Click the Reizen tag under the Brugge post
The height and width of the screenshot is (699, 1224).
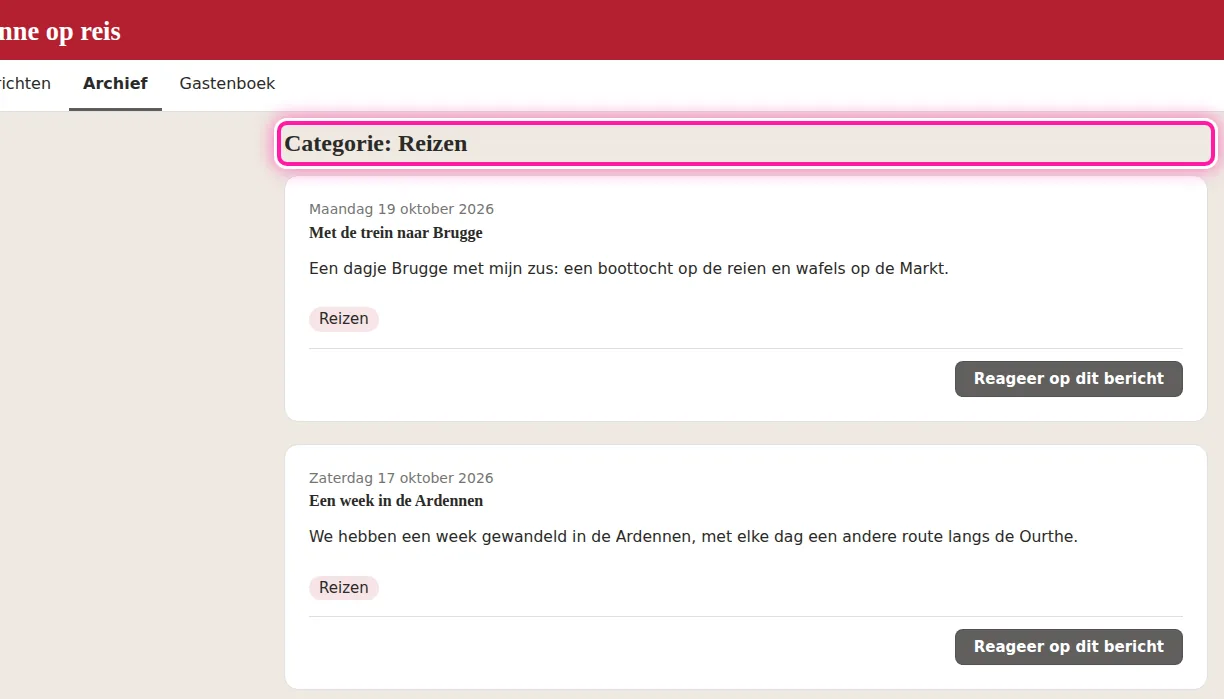click(344, 319)
